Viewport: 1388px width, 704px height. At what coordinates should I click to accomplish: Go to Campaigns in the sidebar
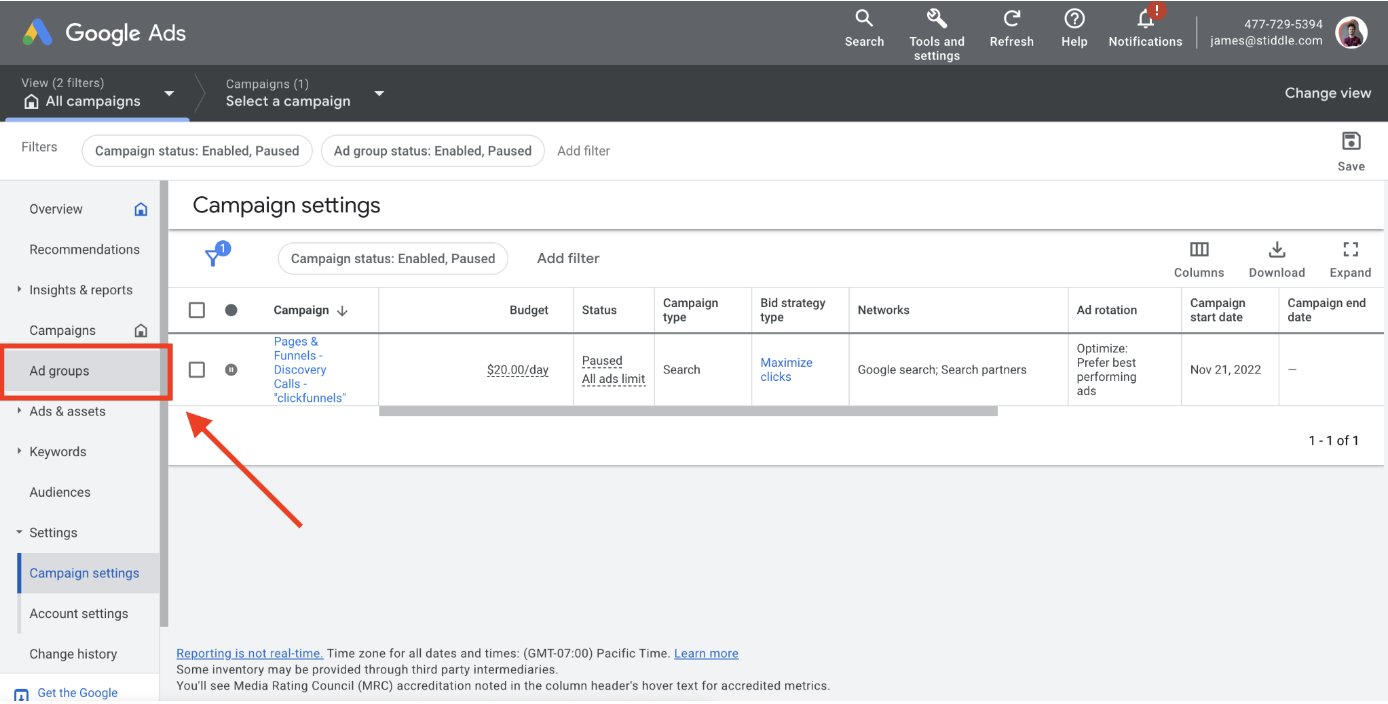63,330
